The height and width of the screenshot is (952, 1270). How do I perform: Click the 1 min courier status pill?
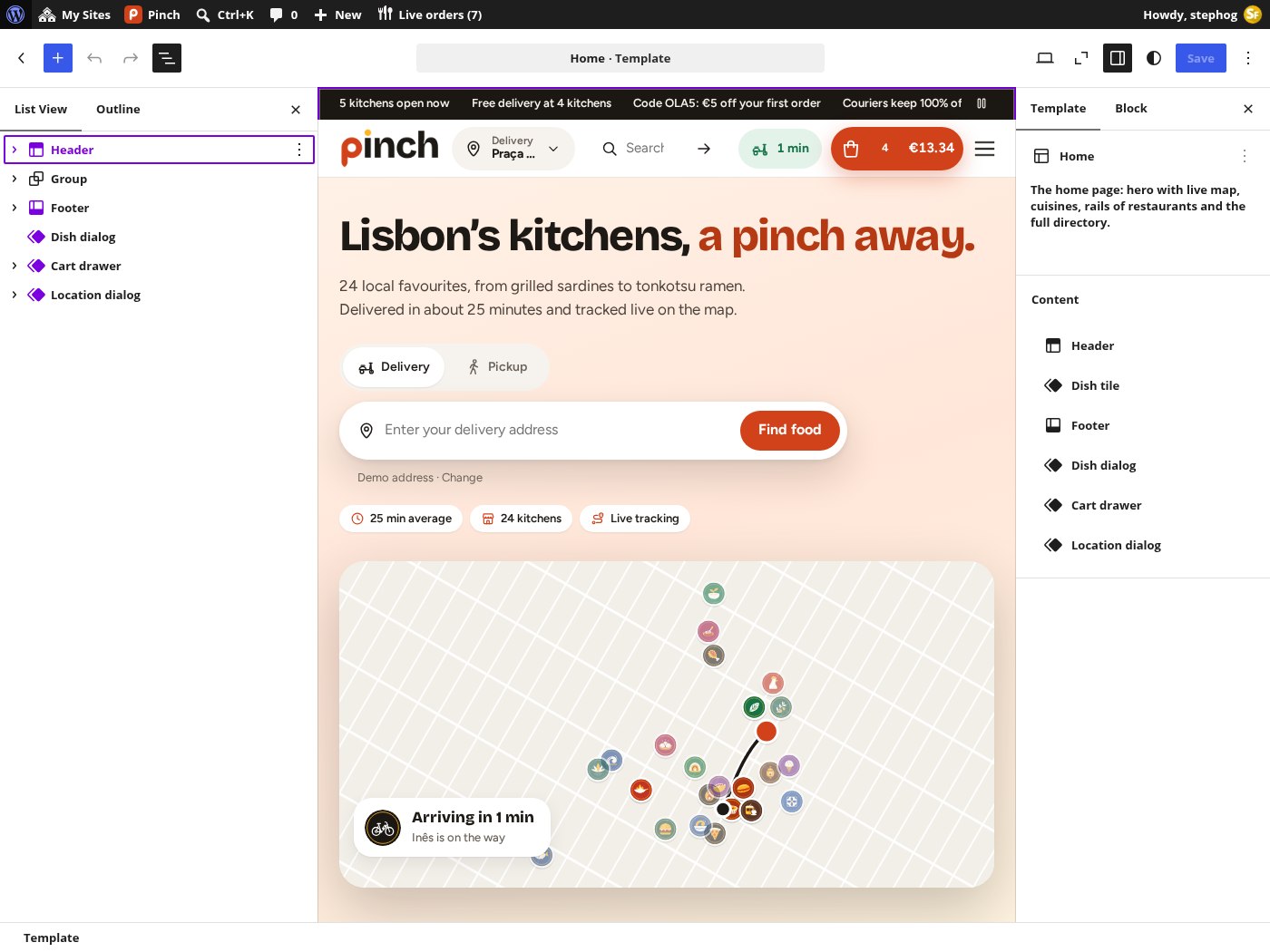point(780,149)
